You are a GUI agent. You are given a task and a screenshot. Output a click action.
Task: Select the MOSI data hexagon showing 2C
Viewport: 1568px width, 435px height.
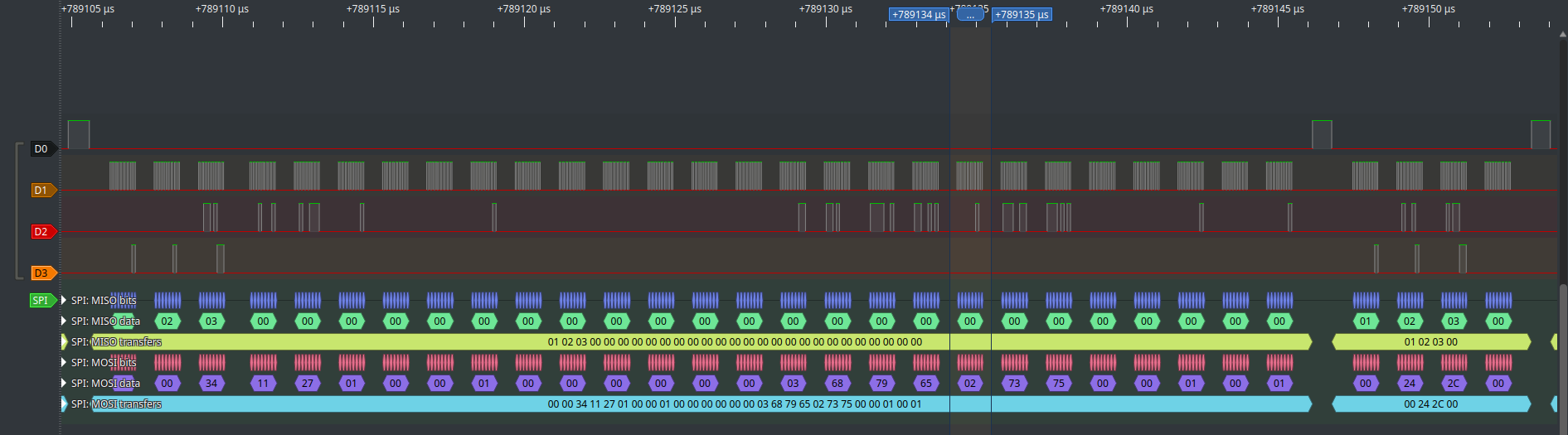(1454, 384)
